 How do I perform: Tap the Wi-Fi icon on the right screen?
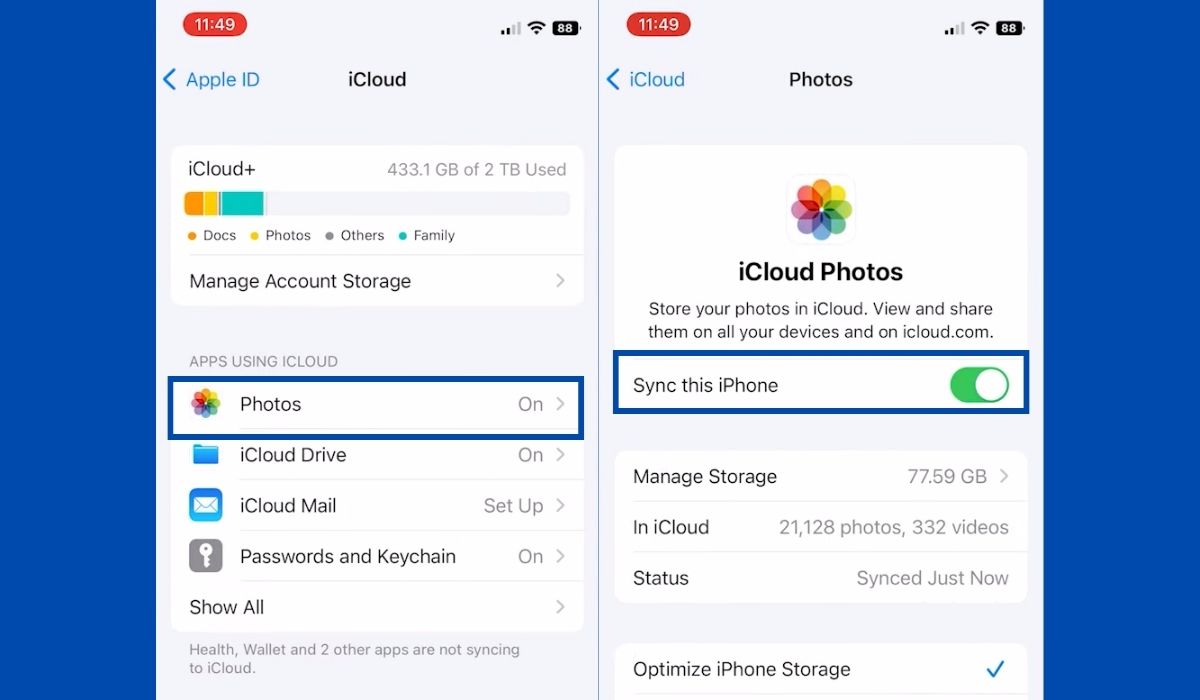980,28
